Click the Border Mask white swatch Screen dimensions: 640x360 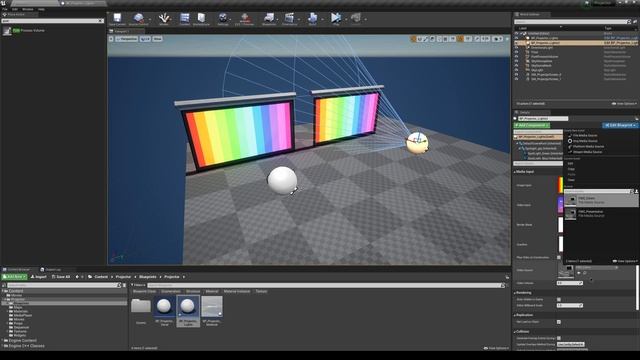(x=560, y=224)
